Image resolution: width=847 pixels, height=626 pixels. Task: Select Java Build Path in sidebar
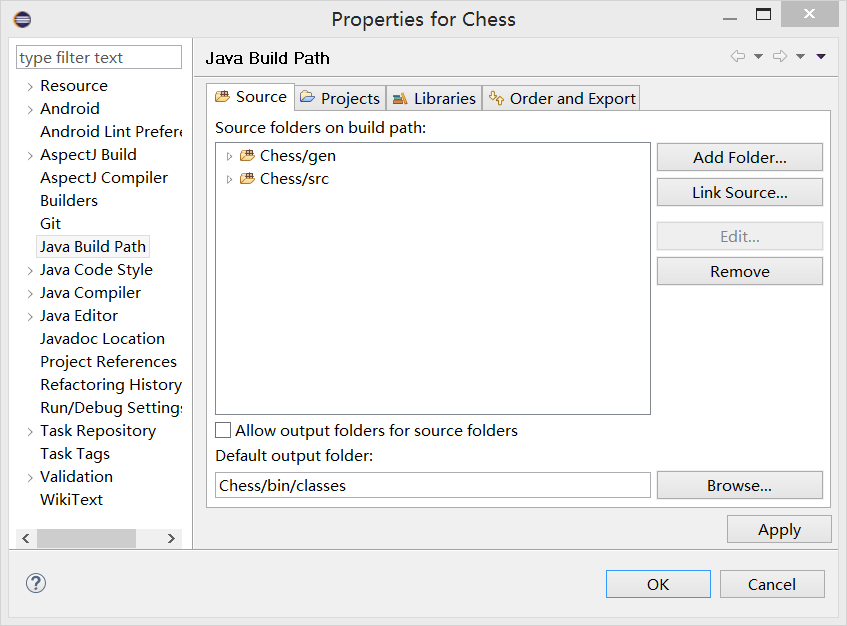click(93, 246)
